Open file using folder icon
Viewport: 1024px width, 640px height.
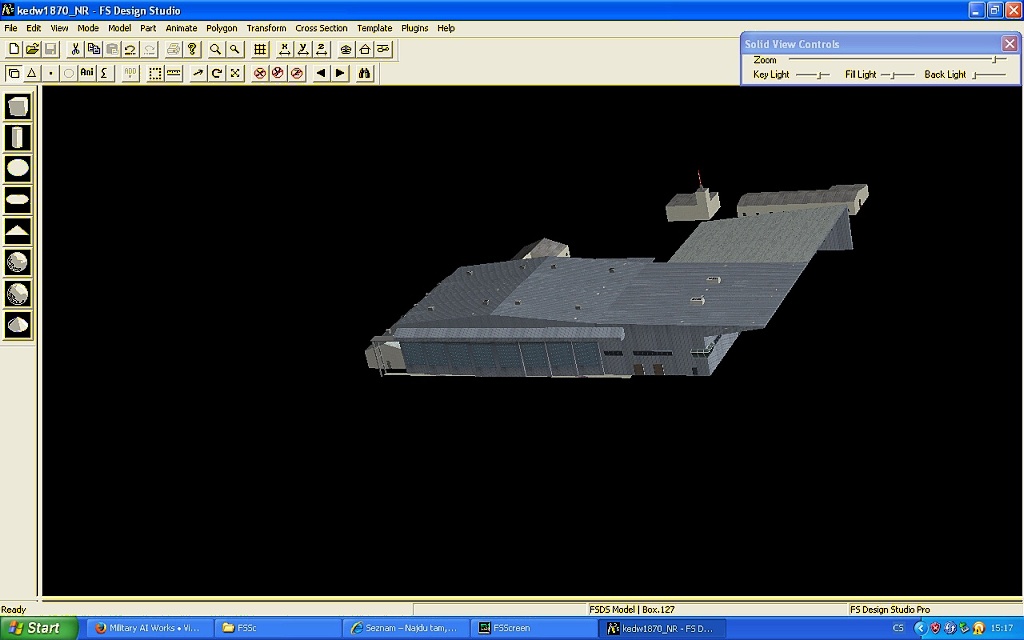(x=32, y=49)
